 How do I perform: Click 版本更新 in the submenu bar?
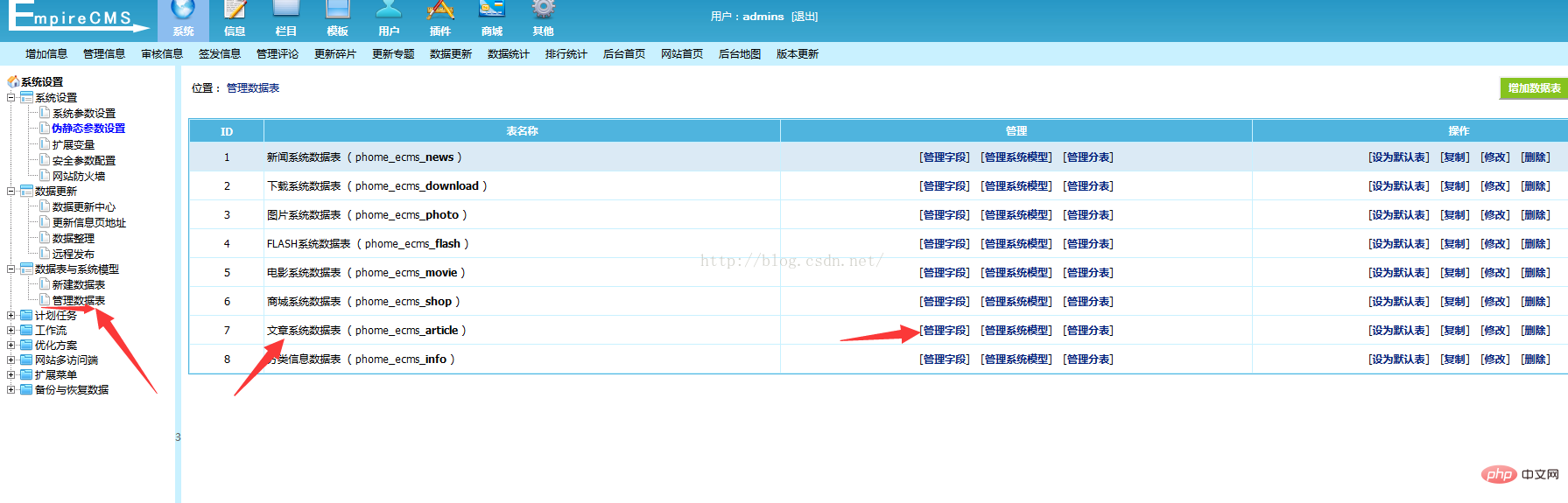pos(798,53)
